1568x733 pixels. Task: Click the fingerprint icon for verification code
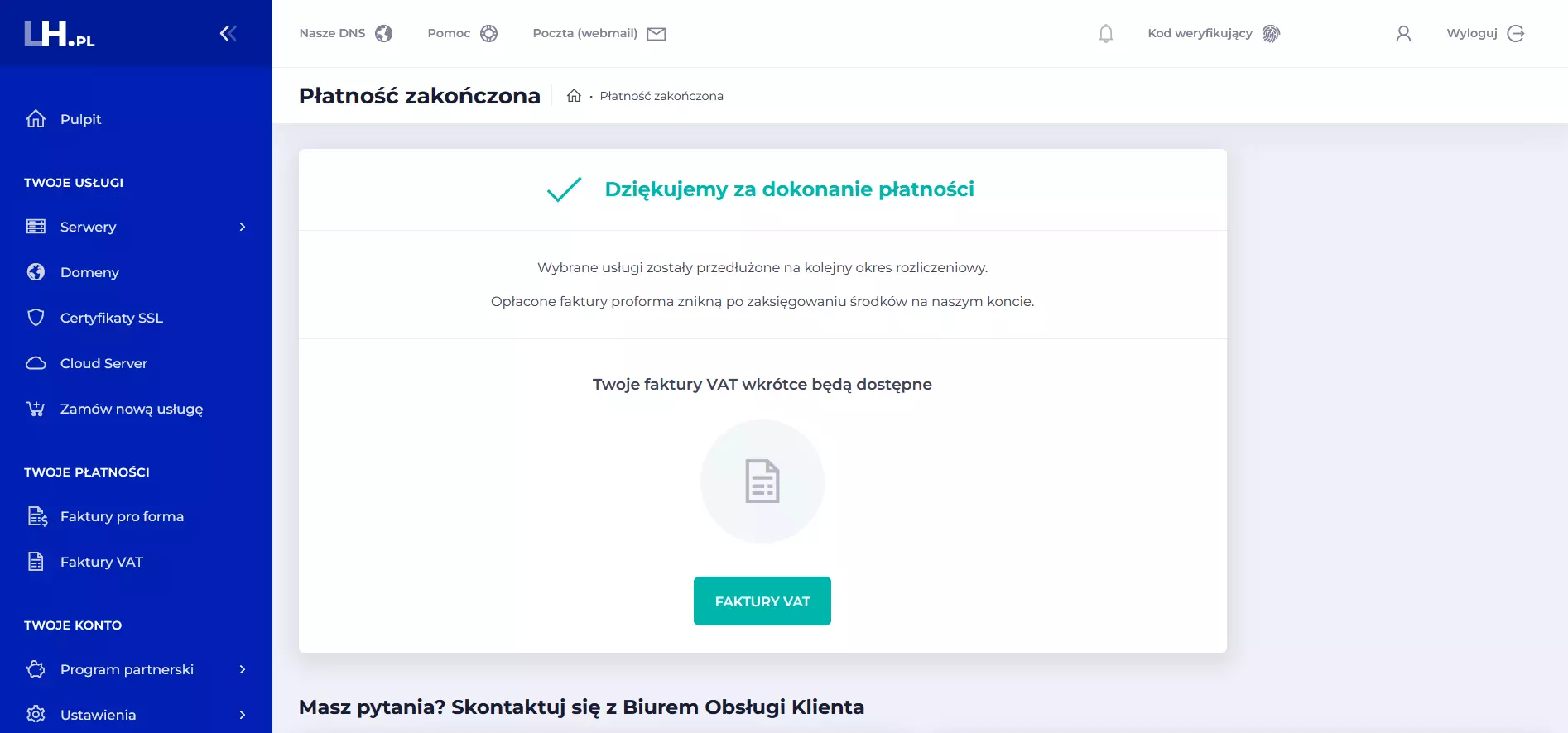1271,33
